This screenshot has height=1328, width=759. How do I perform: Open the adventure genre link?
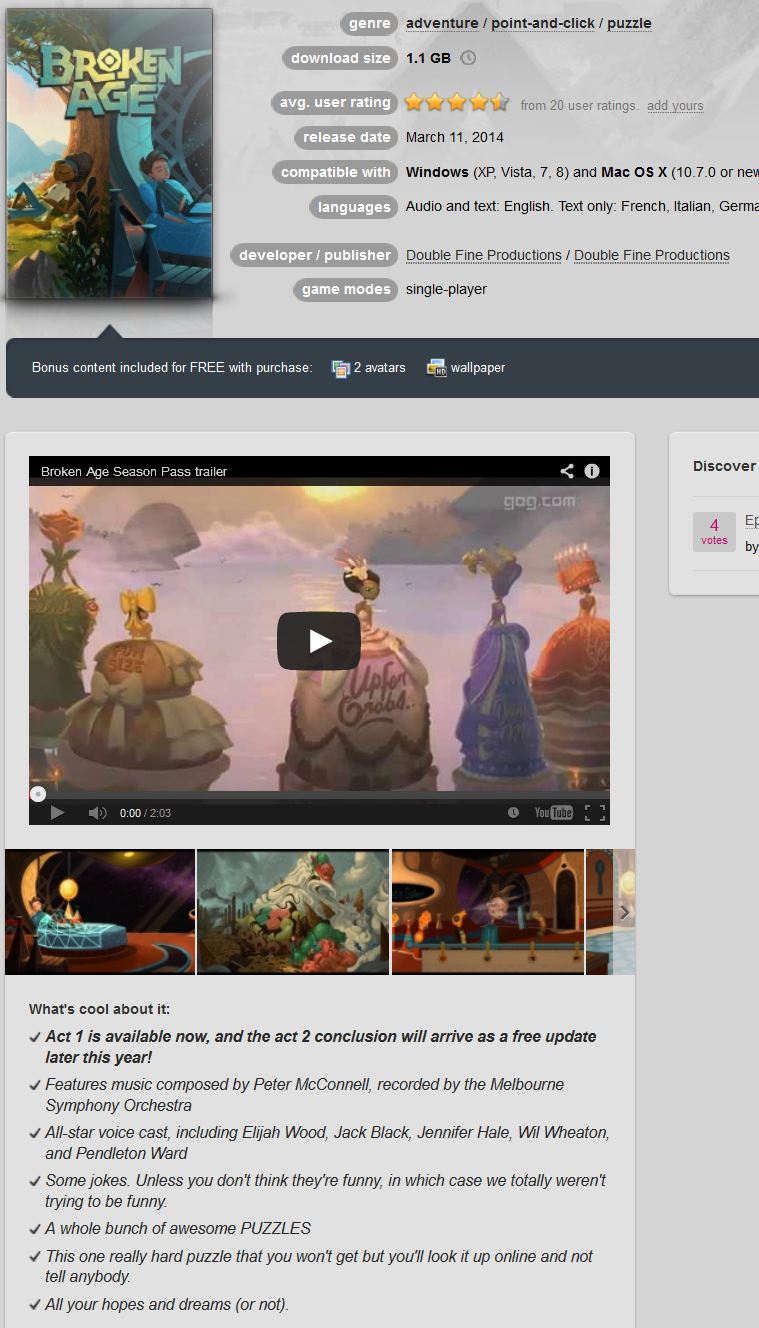tap(442, 23)
